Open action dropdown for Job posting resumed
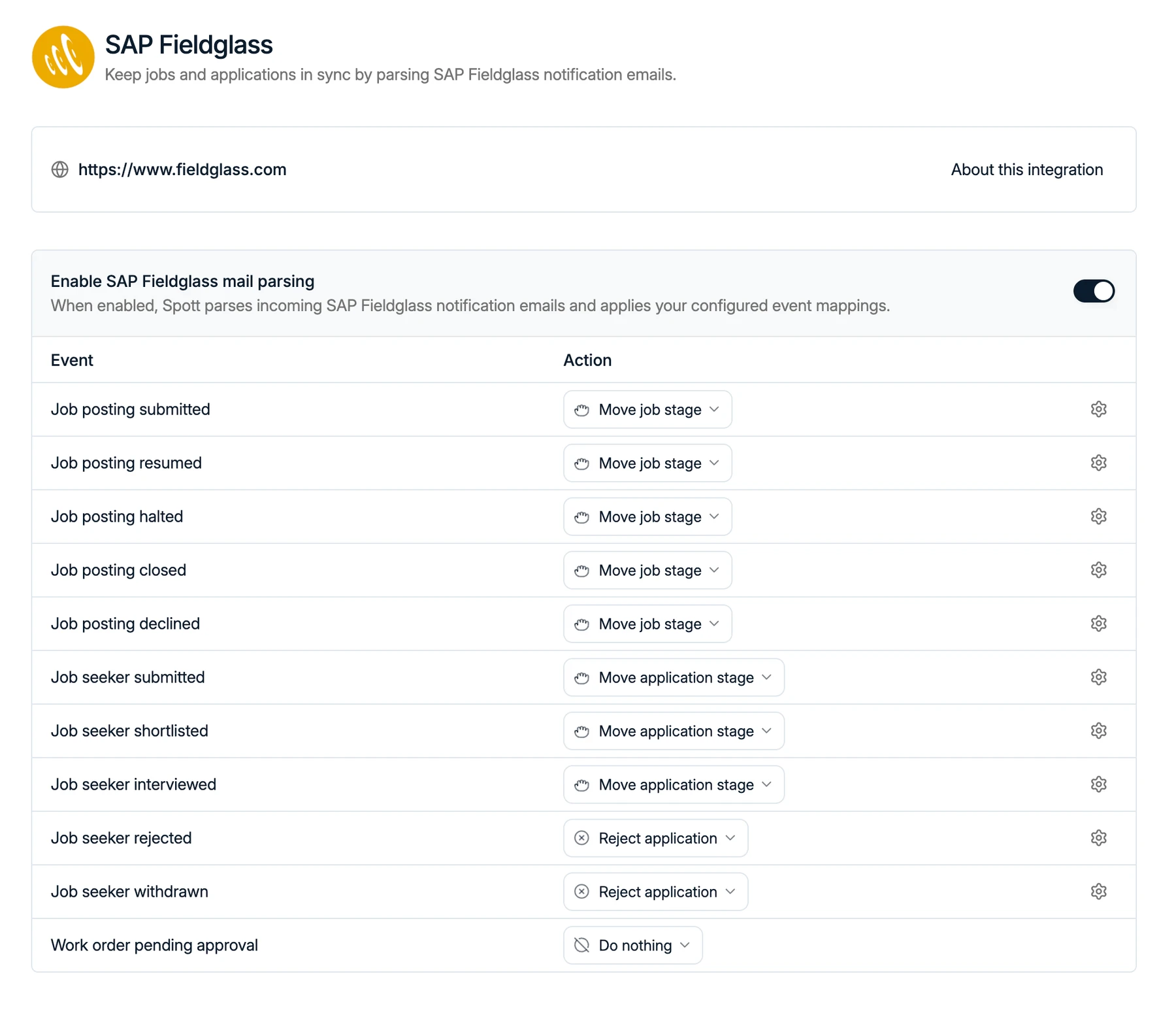 [647, 463]
